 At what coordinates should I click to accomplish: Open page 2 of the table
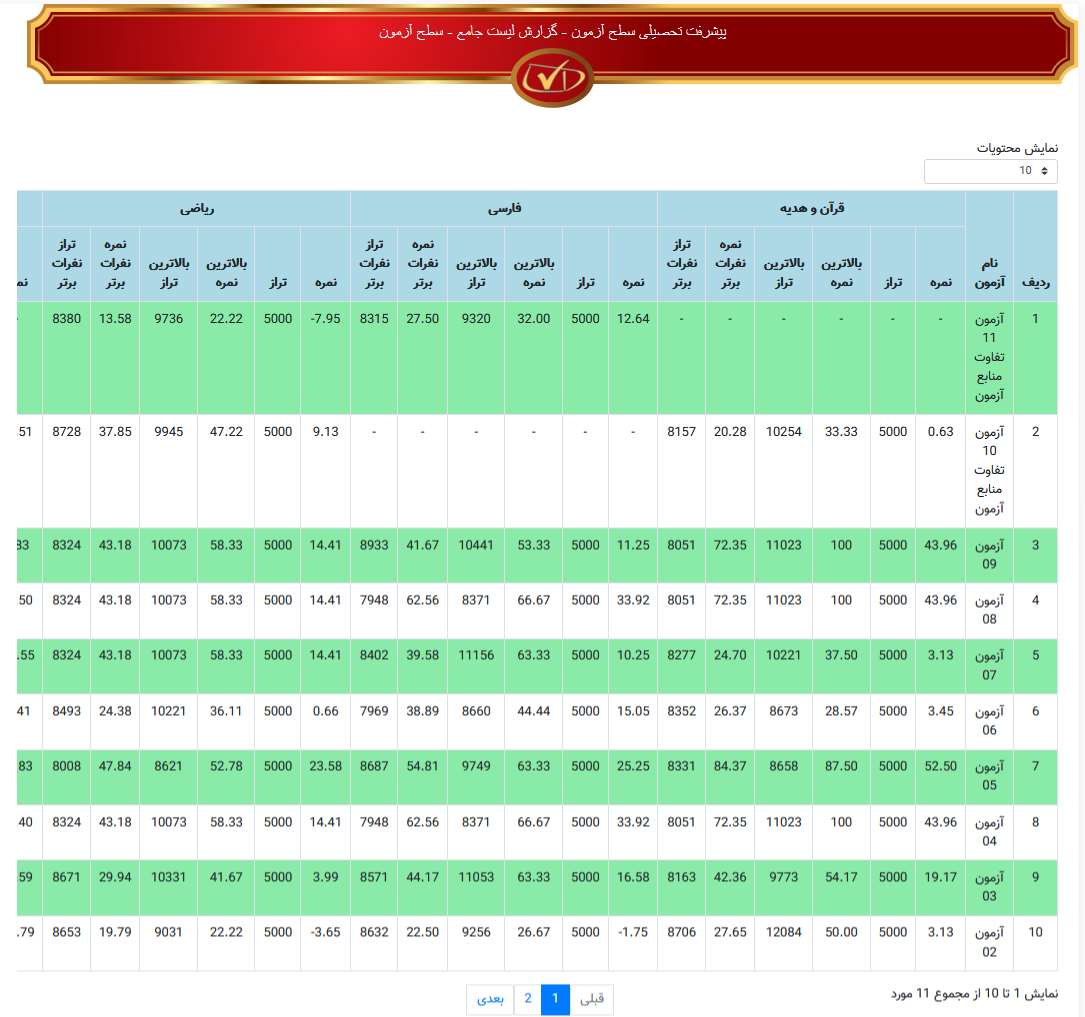coord(527,999)
